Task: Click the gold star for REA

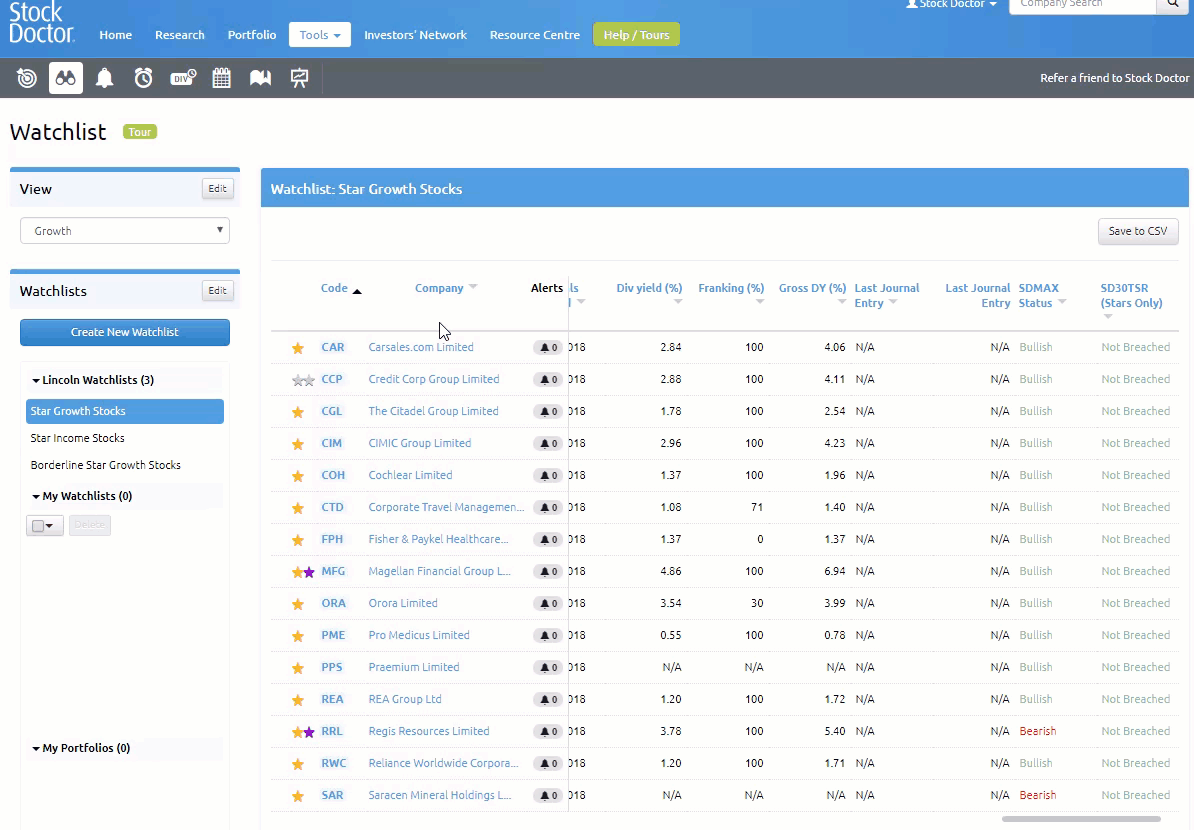Action: coord(298,700)
